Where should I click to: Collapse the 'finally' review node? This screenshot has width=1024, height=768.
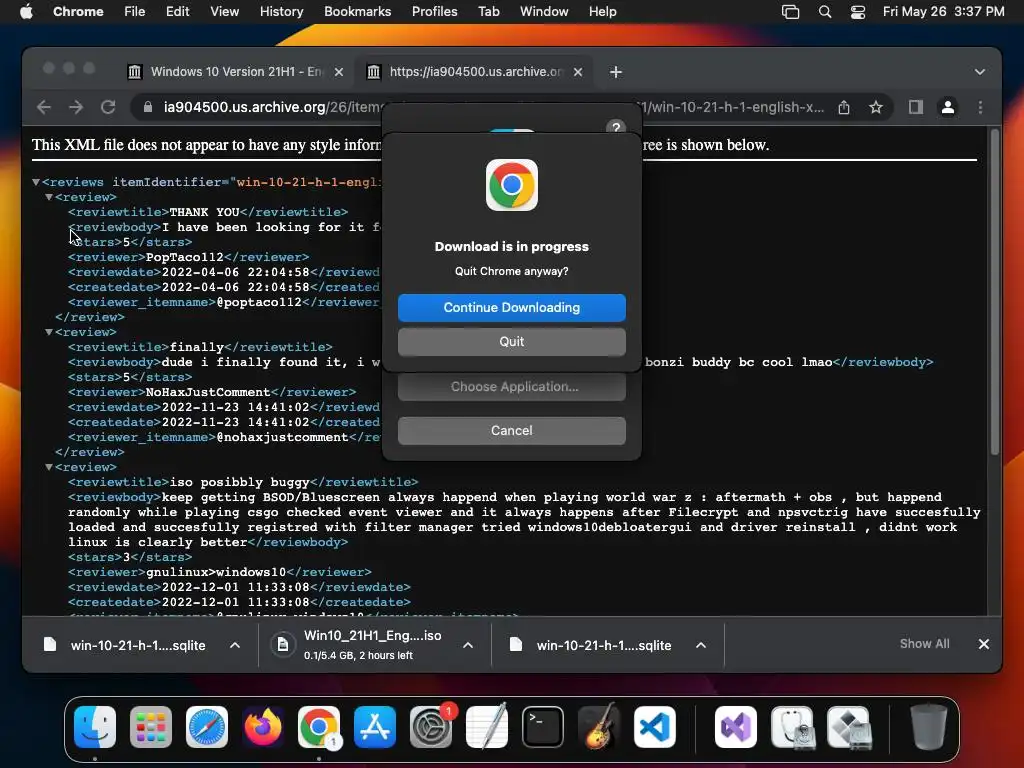pyautogui.click(x=49, y=332)
